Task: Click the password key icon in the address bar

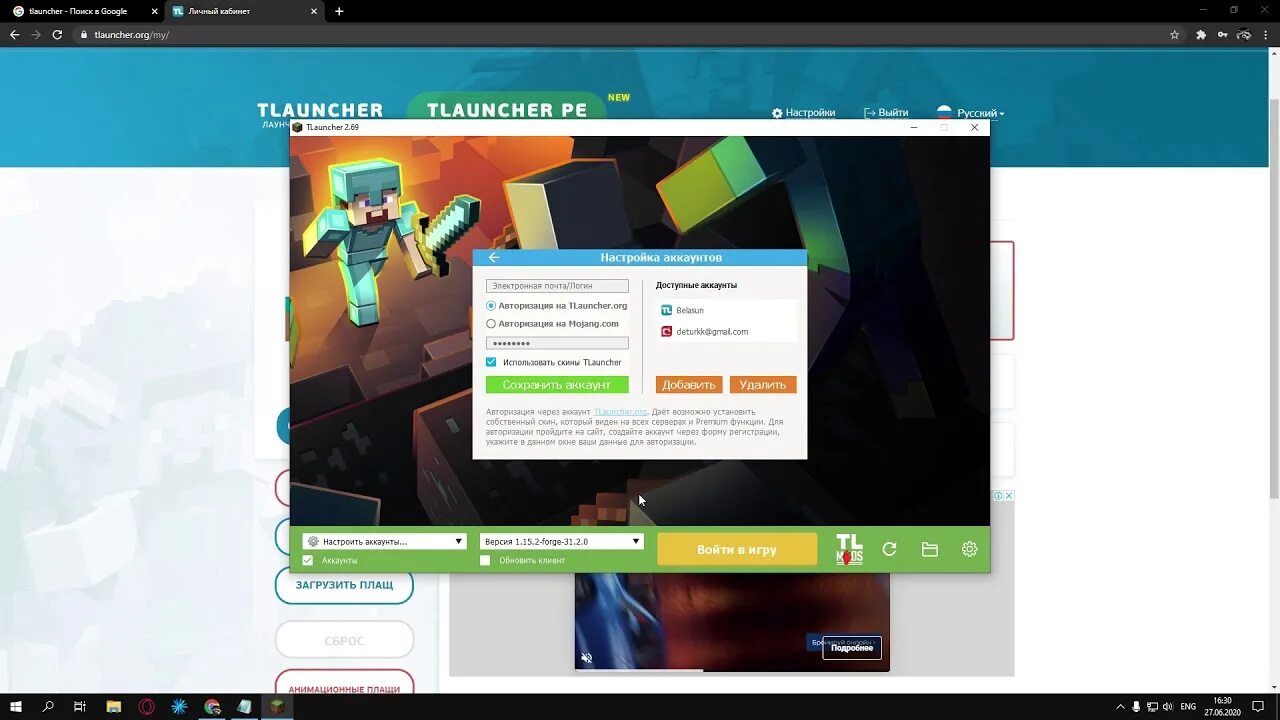Action: pyautogui.click(x=1223, y=34)
